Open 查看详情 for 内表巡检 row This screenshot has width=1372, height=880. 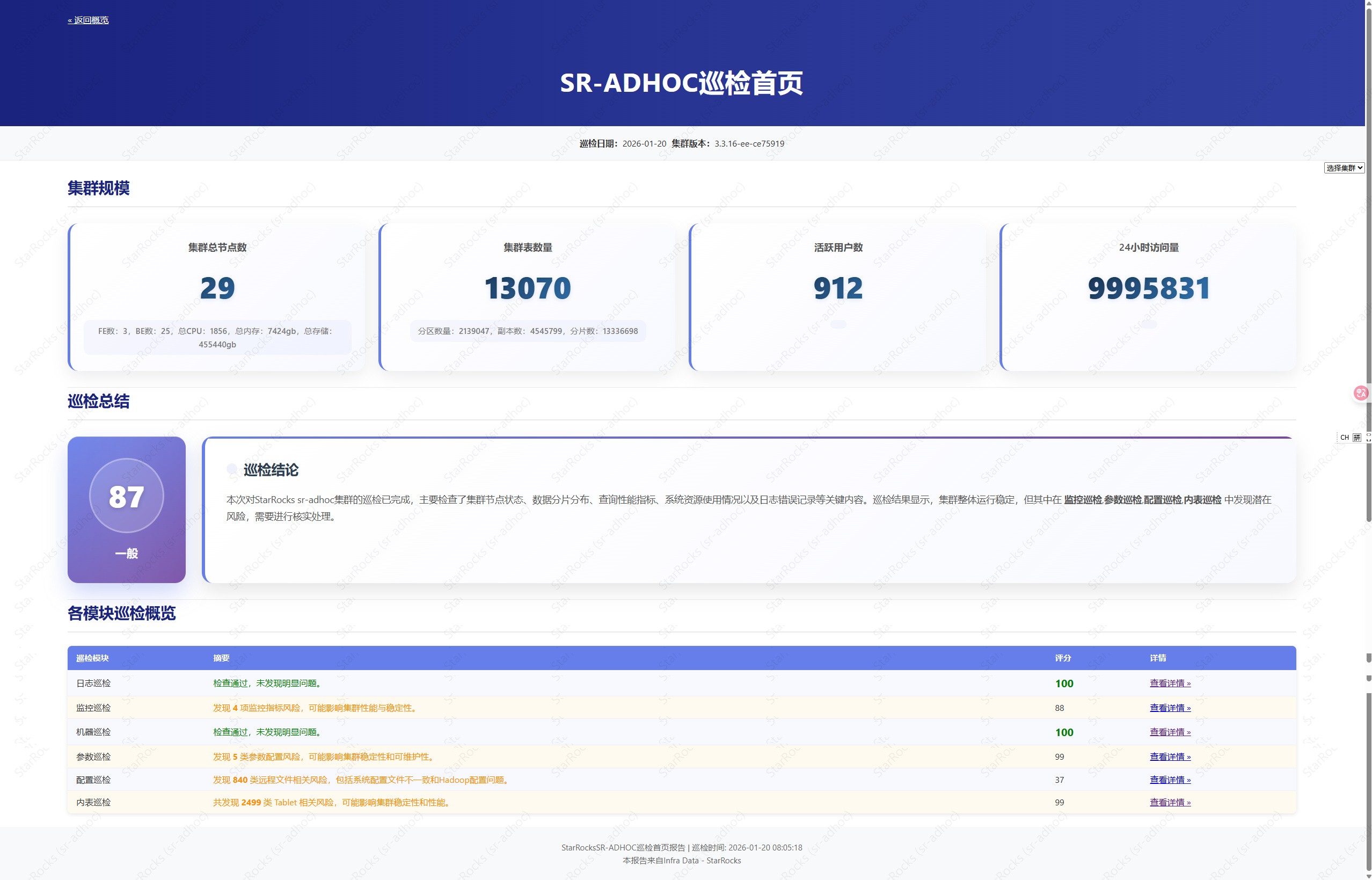click(1170, 802)
